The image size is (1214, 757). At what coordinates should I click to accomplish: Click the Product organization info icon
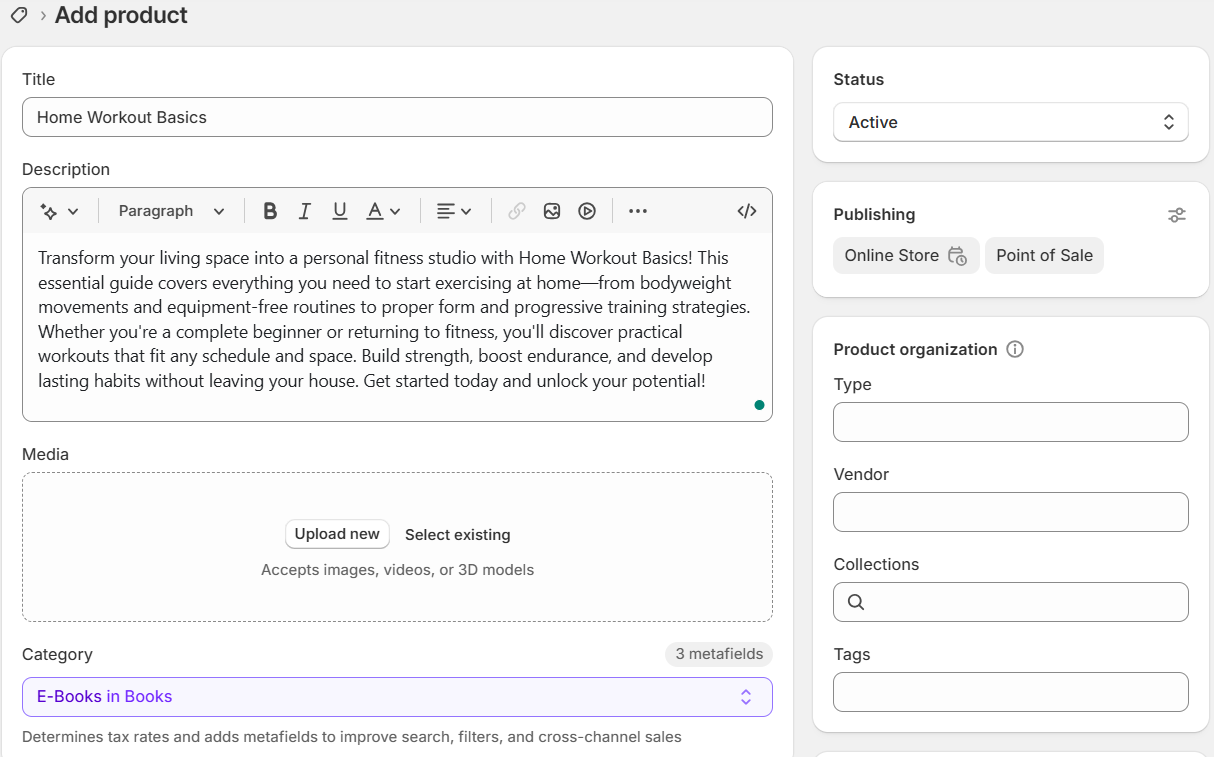tap(1015, 349)
